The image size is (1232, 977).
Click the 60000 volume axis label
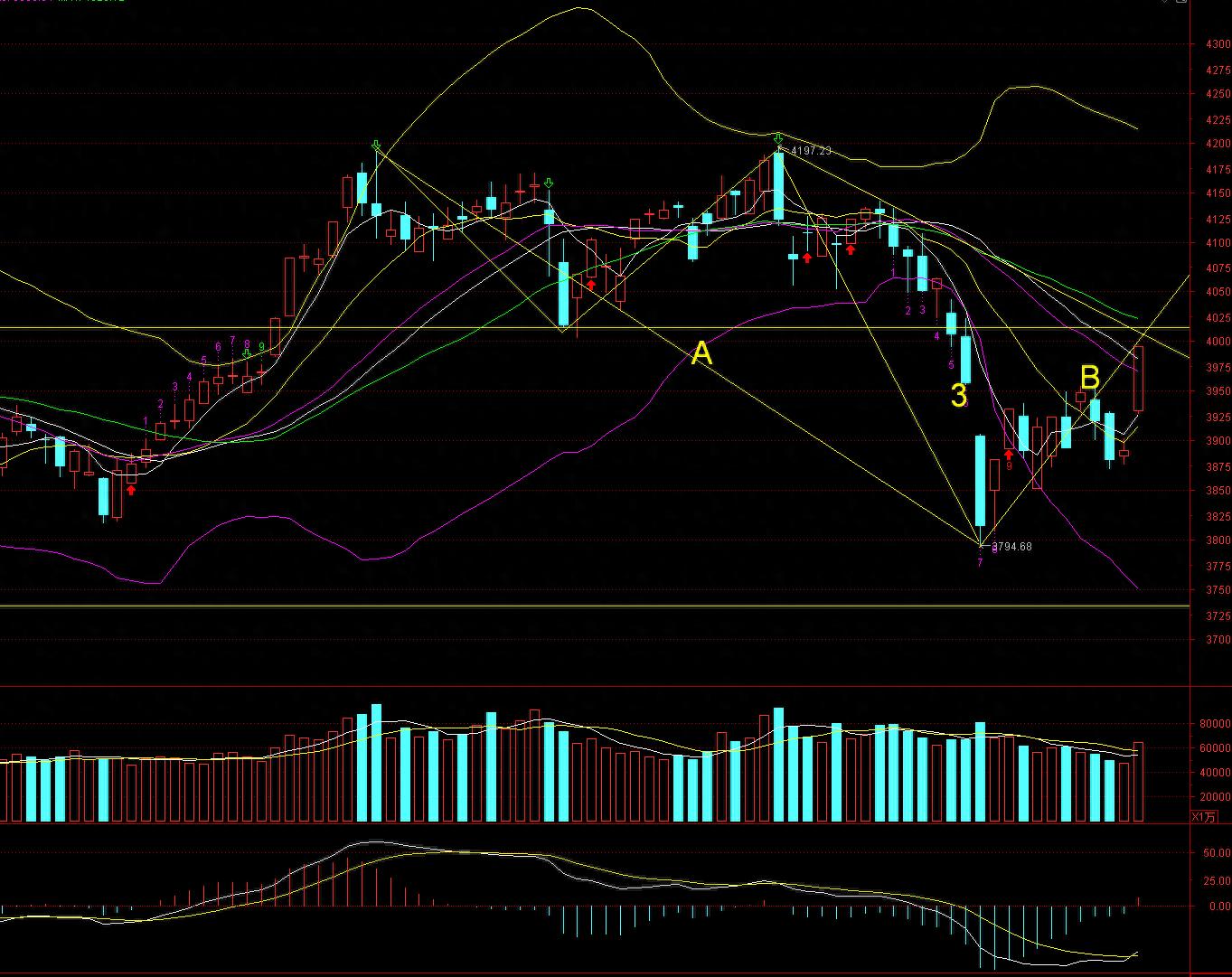pyautogui.click(x=1215, y=748)
